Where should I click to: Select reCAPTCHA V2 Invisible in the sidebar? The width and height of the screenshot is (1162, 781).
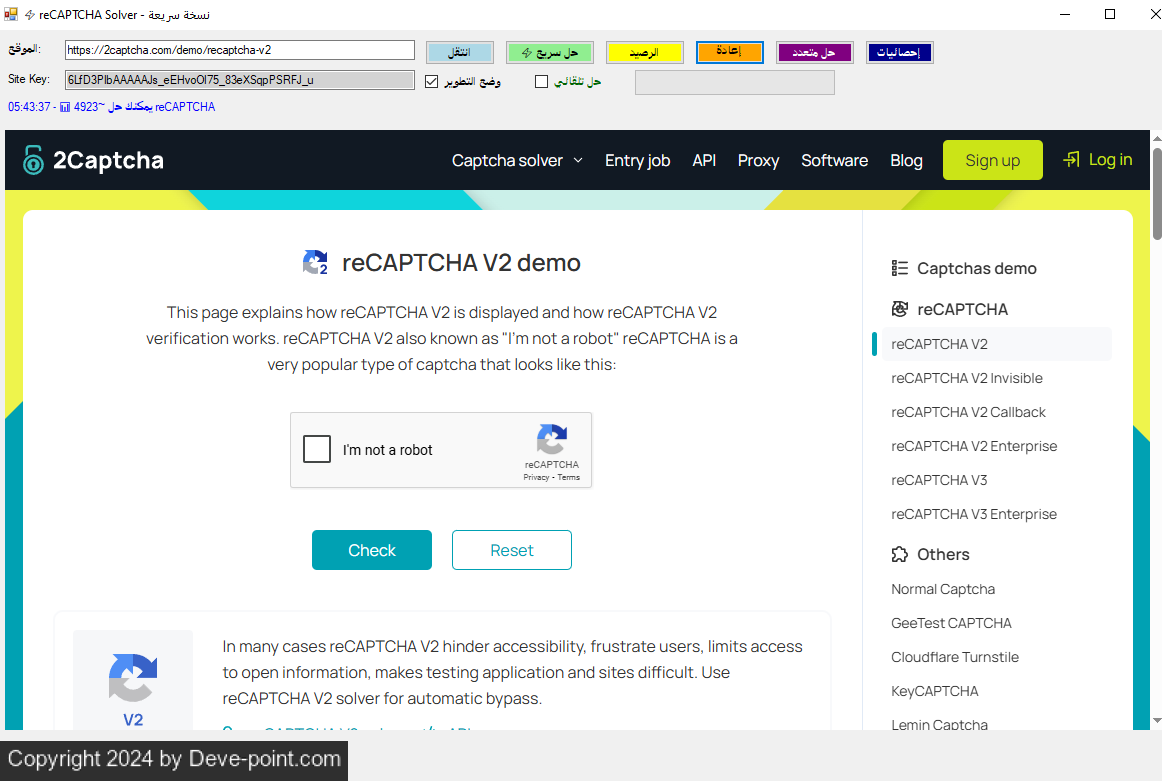pyautogui.click(x=966, y=378)
